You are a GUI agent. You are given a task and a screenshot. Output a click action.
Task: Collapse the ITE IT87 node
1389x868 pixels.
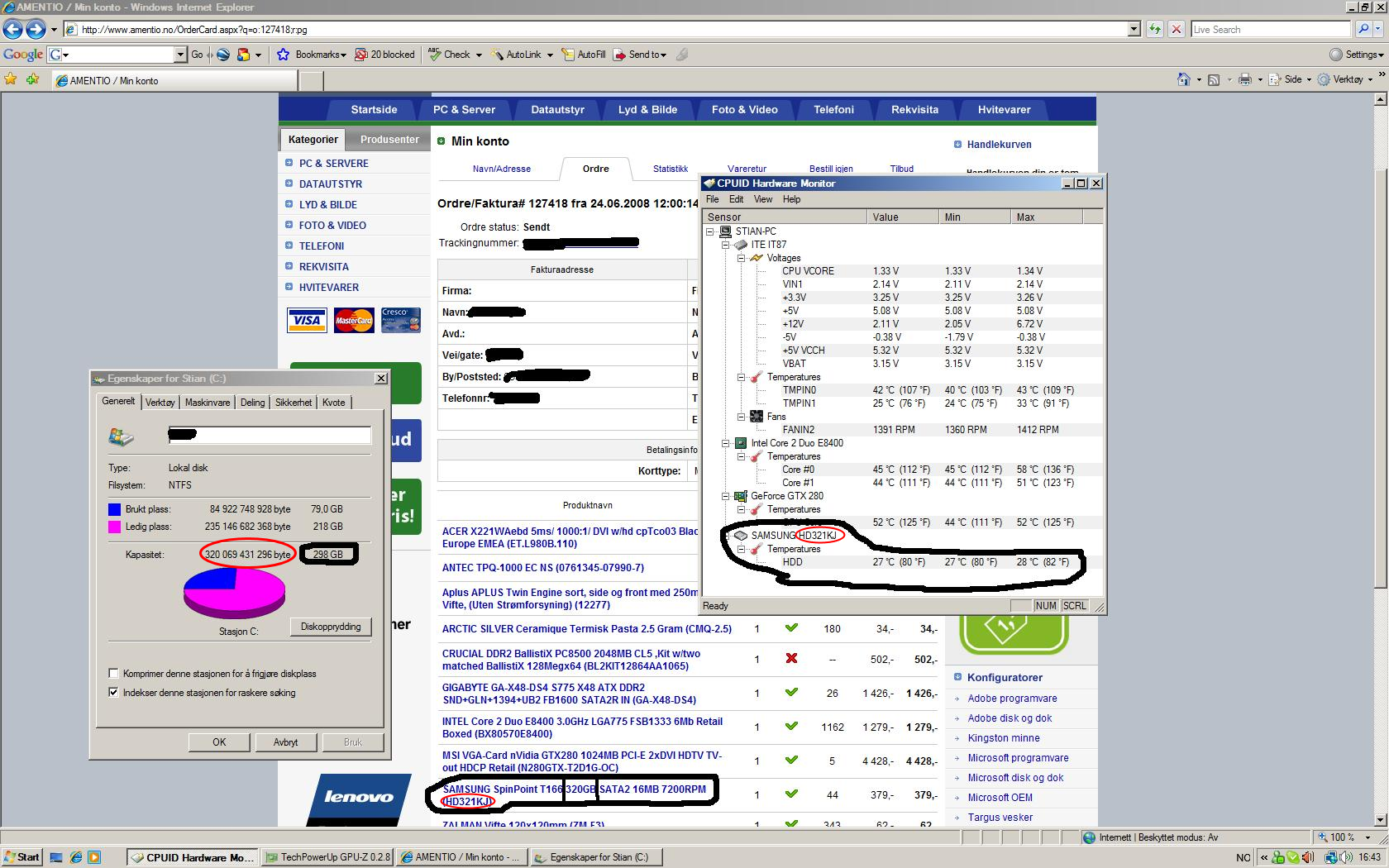click(725, 245)
